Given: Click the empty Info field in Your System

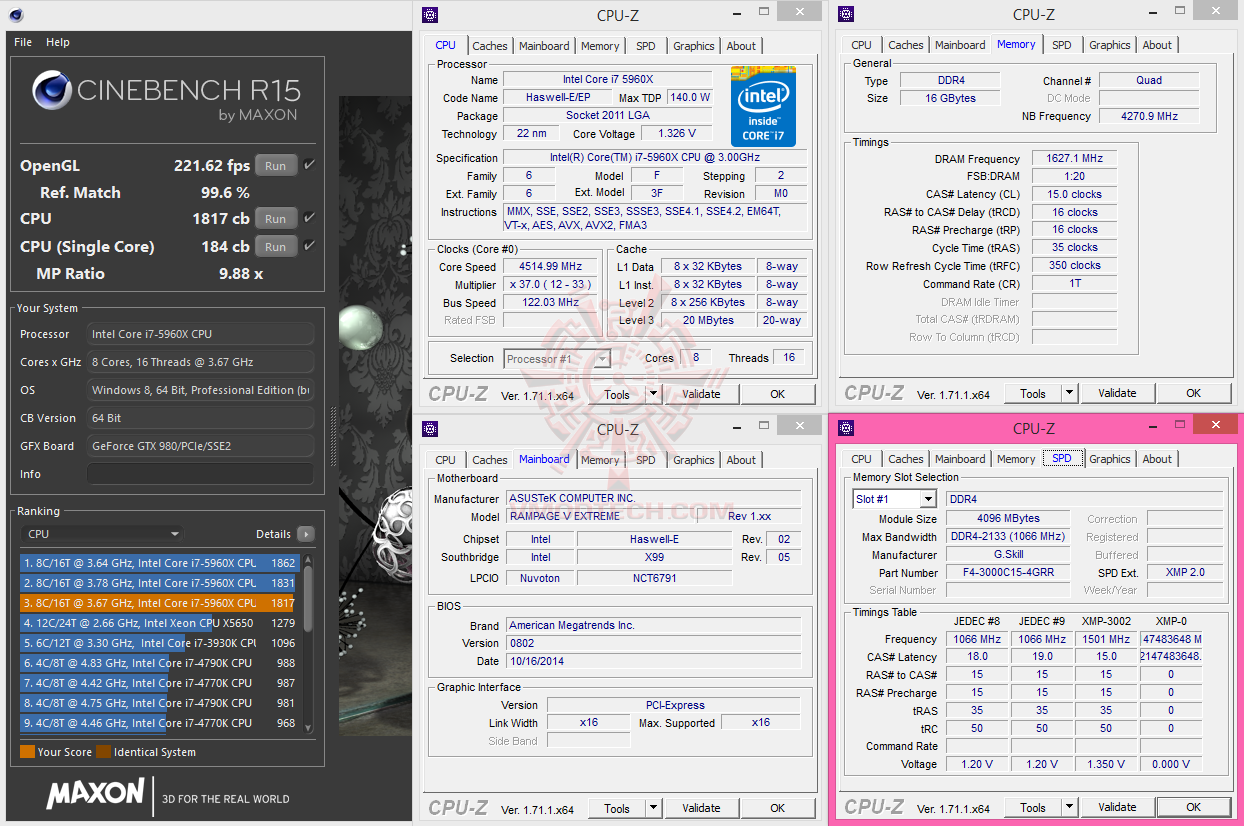Looking at the screenshot, I should pos(200,474).
